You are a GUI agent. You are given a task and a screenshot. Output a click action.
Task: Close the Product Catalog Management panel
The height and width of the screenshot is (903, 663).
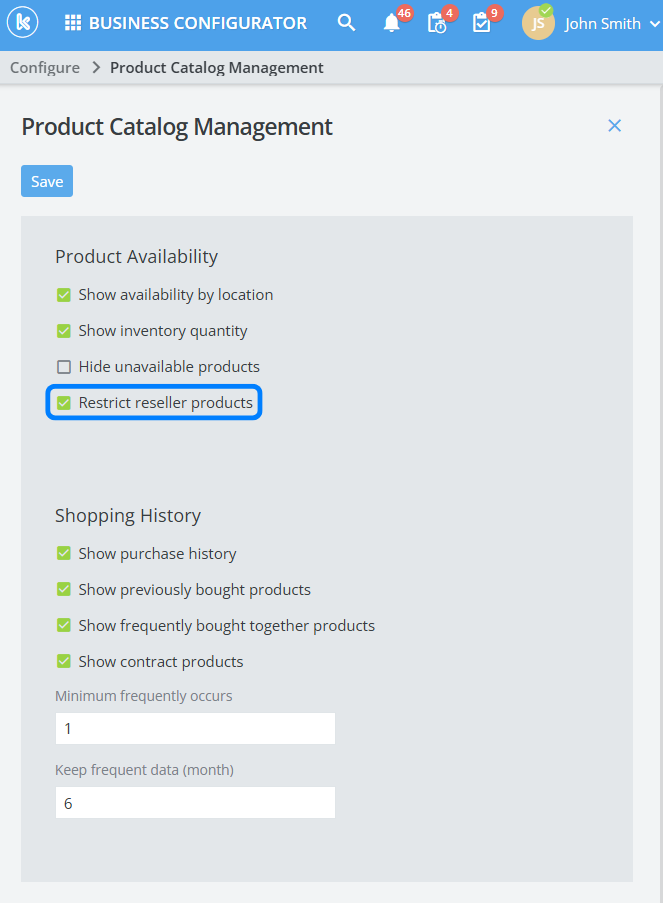tap(615, 125)
